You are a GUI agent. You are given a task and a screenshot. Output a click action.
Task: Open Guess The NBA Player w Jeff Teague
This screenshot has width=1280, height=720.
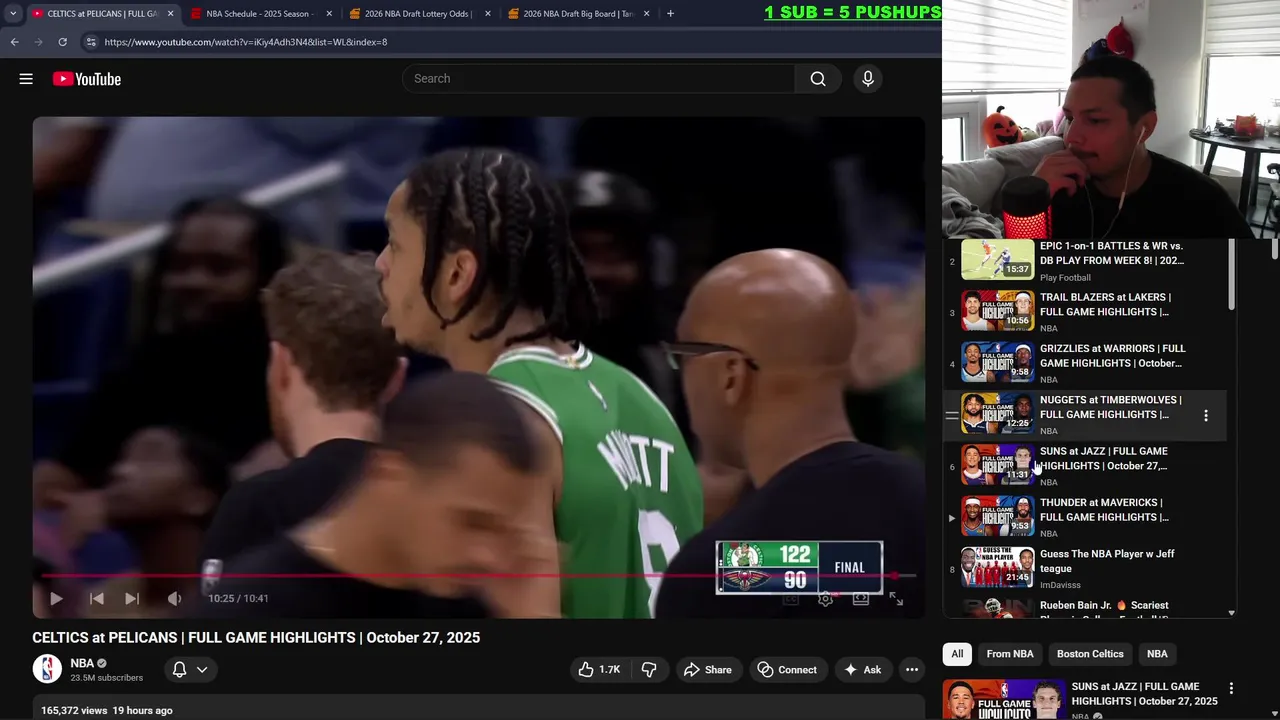[1083, 568]
